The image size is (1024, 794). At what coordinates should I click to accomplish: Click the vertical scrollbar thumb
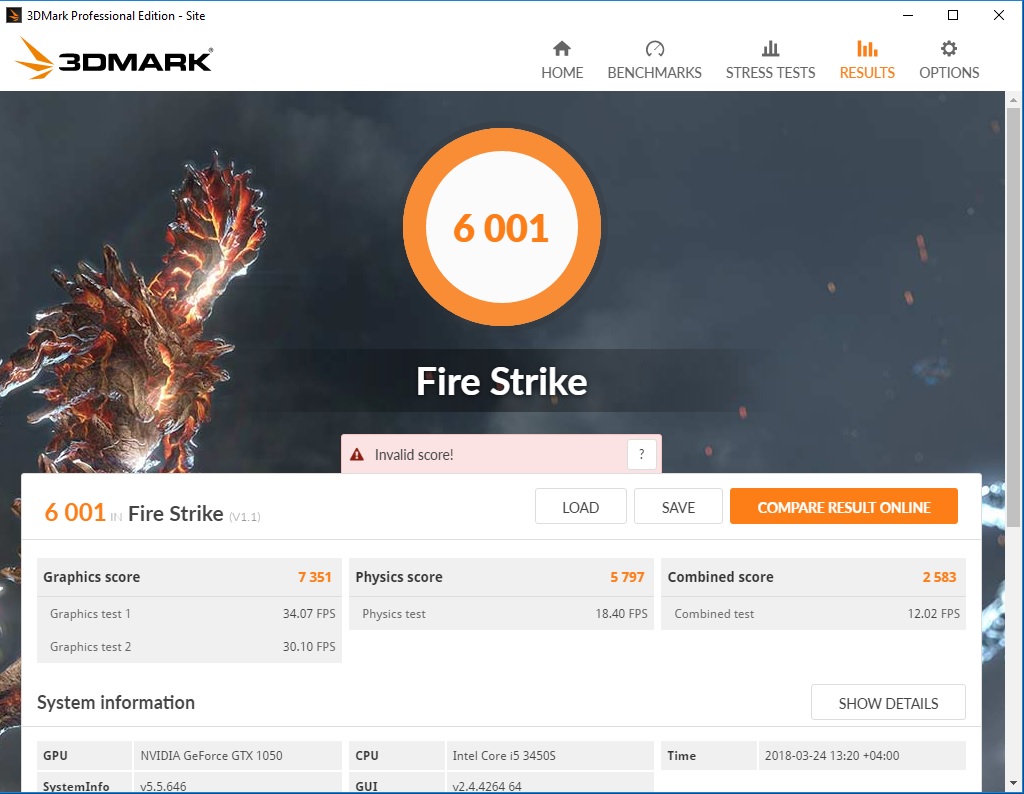pos(1014,317)
